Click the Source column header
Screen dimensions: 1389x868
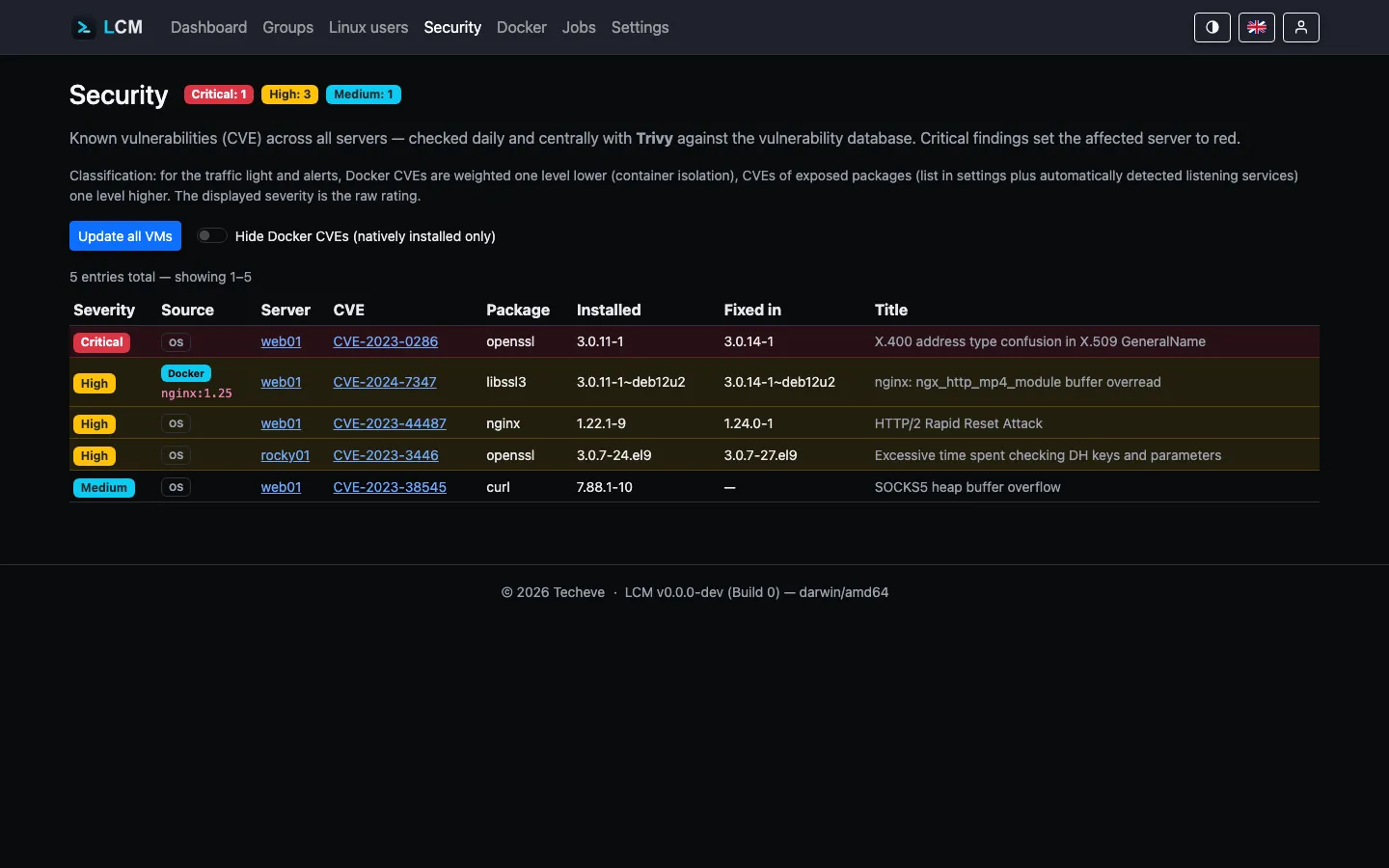[187, 310]
